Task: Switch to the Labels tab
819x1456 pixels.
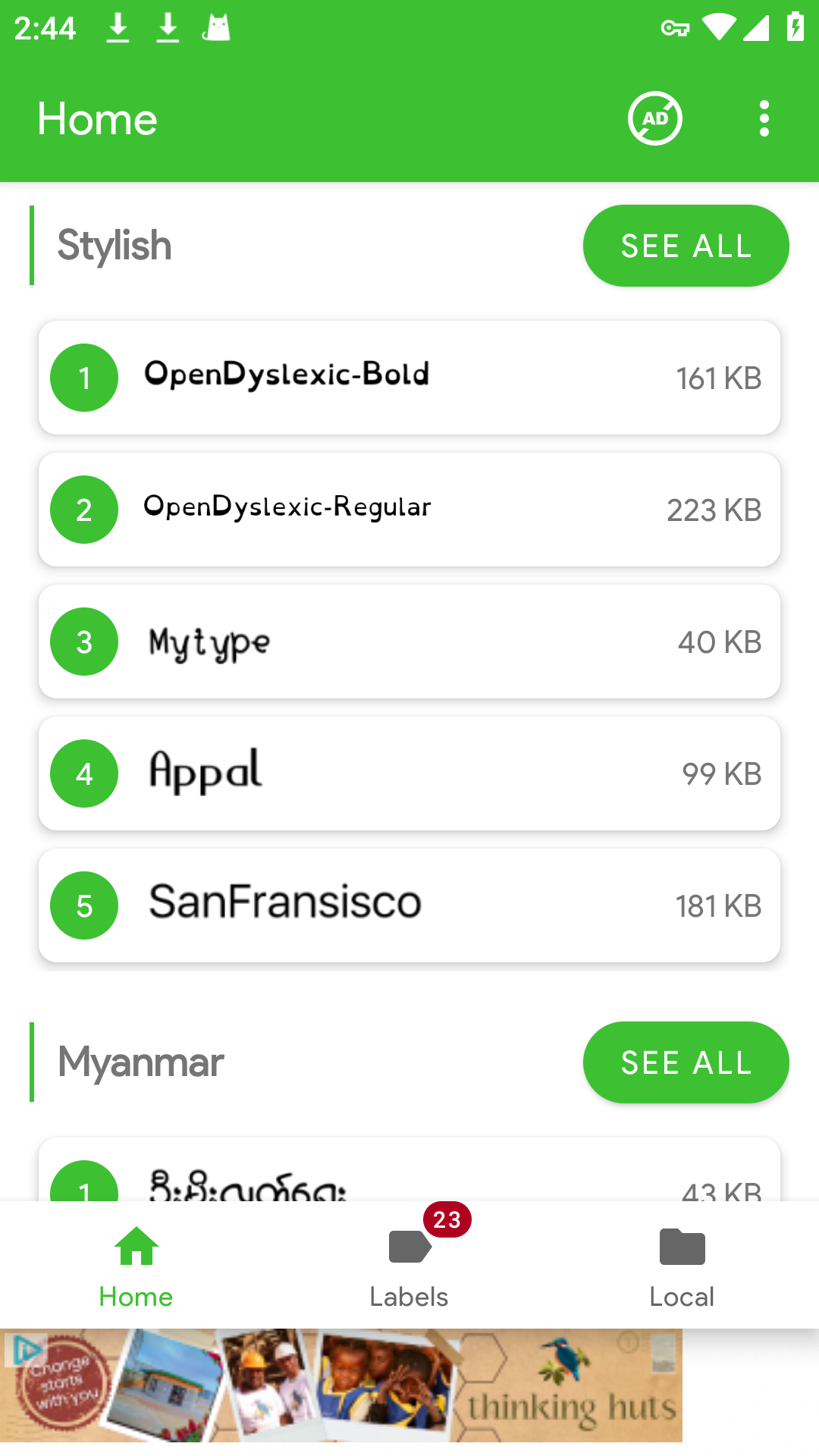Action: [x=409, y=1265]
